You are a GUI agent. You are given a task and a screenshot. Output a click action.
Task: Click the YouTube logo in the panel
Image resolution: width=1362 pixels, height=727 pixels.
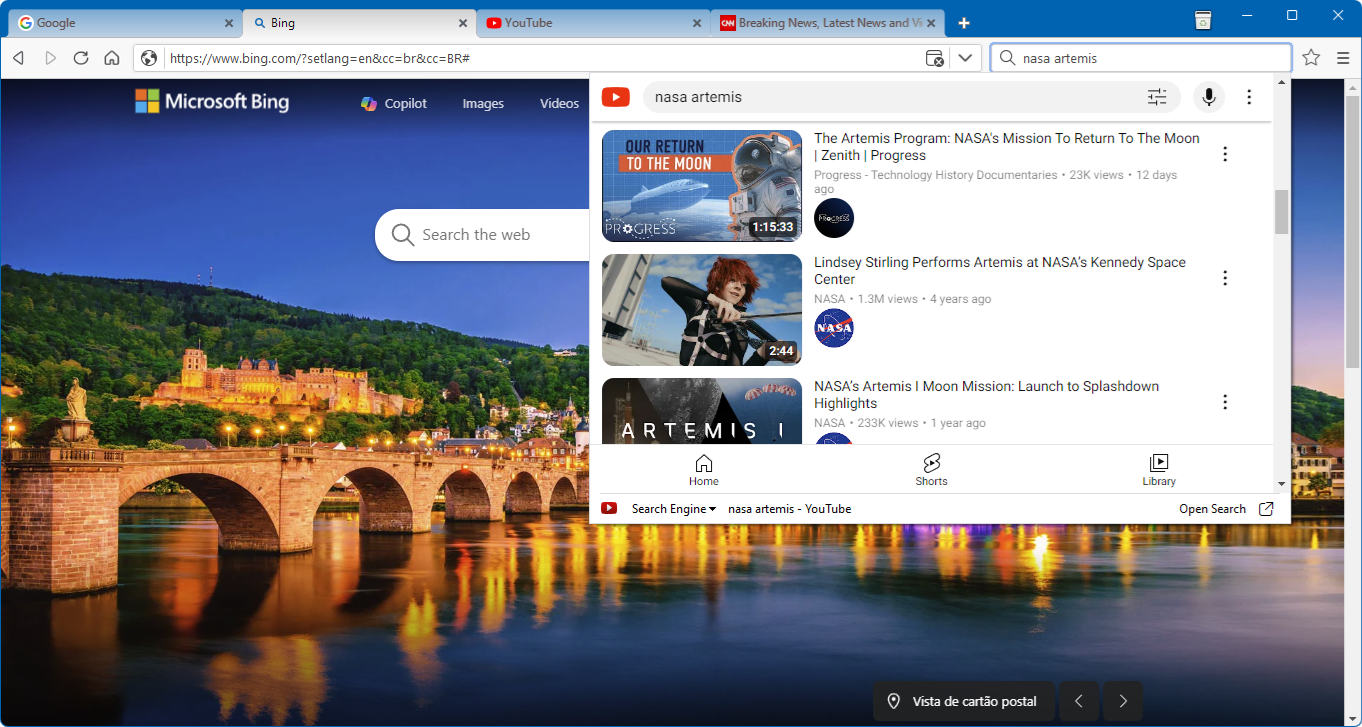tap(615, 97)
